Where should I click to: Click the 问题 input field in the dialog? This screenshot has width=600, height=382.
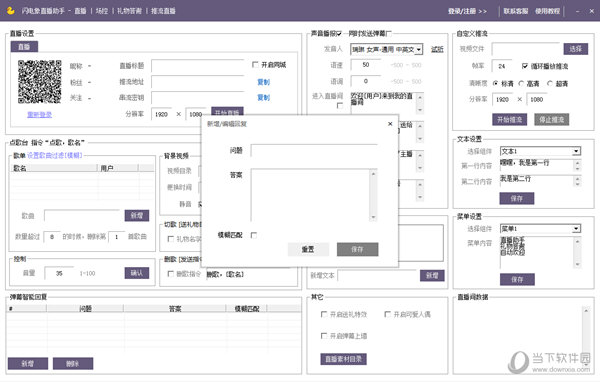click(314, 150)
